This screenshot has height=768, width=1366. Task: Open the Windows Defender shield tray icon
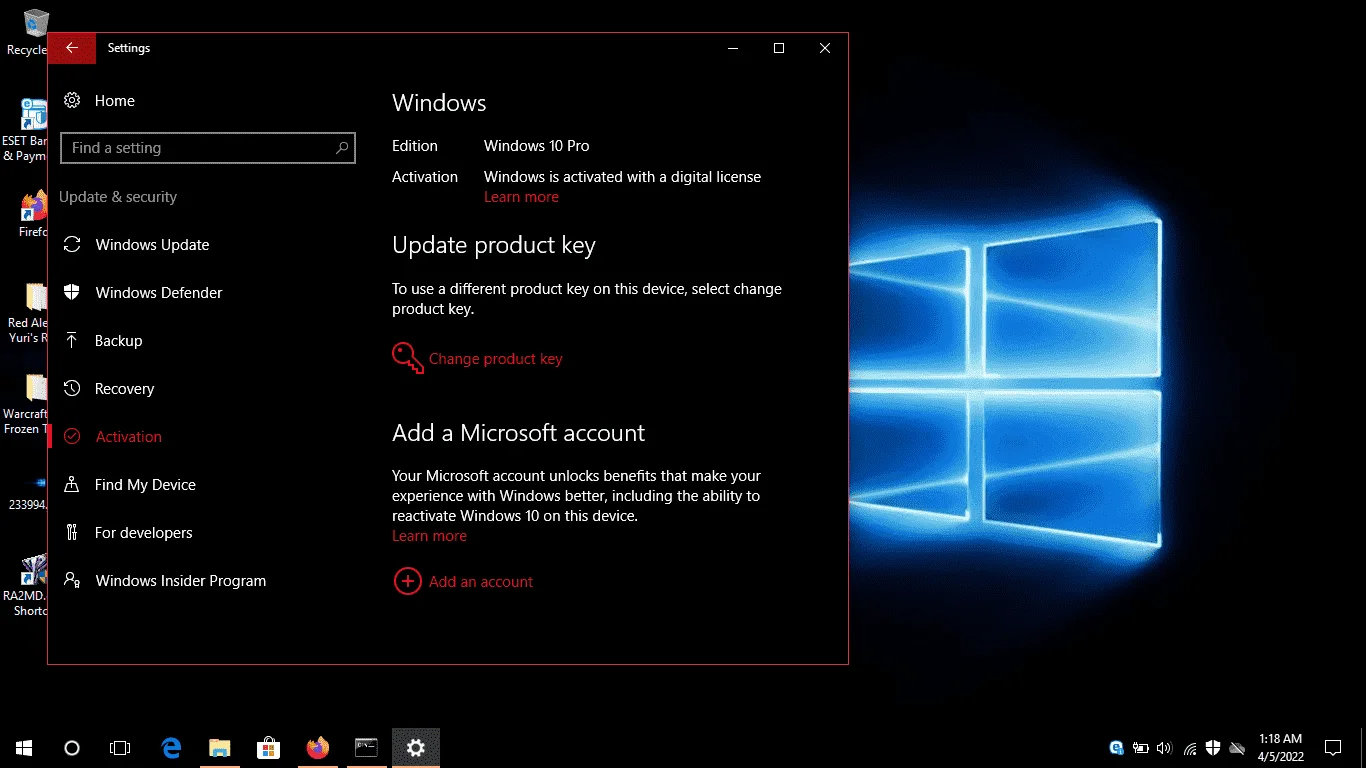point(1213,748)
